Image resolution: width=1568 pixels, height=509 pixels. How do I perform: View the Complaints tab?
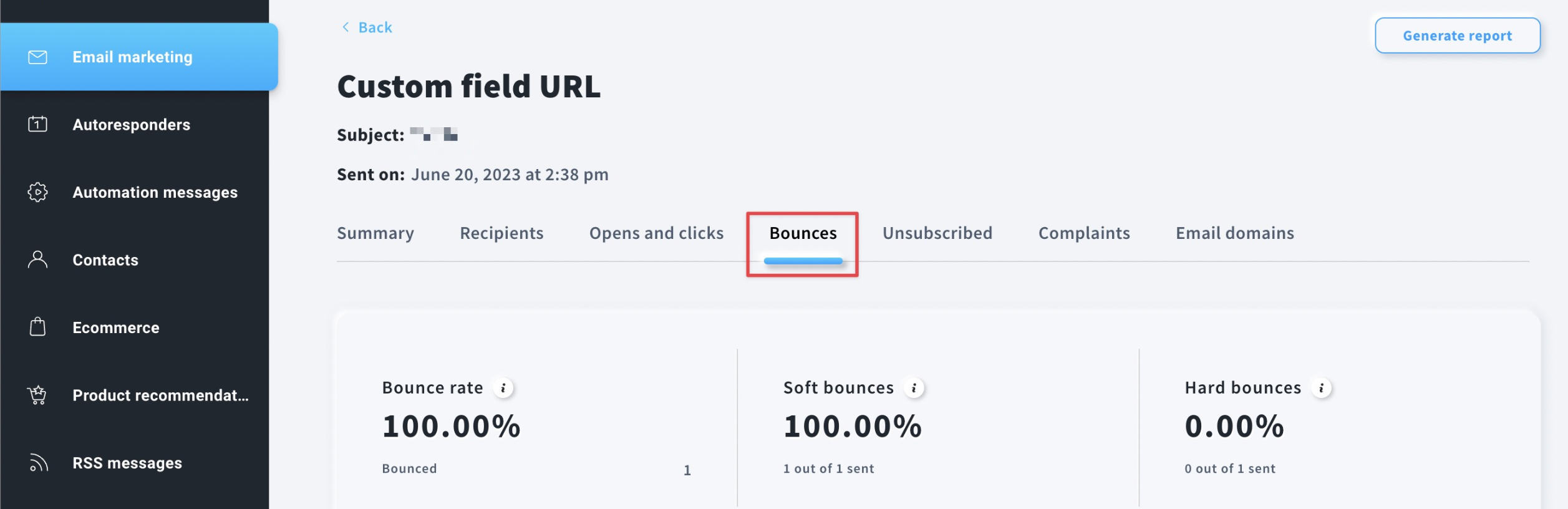pyautogui.click(x=1084, y=233)
